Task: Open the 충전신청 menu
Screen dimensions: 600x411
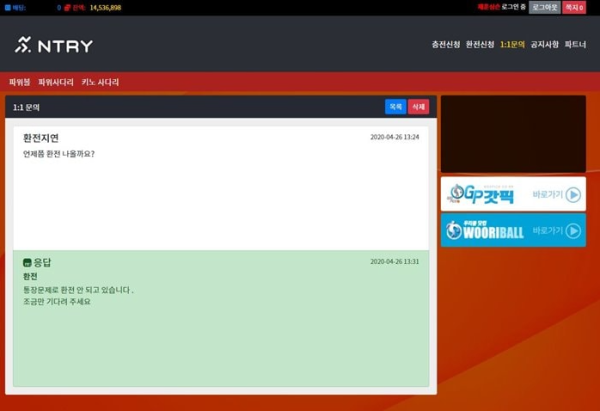Action: pyautogui.click(x=446, y=45)
